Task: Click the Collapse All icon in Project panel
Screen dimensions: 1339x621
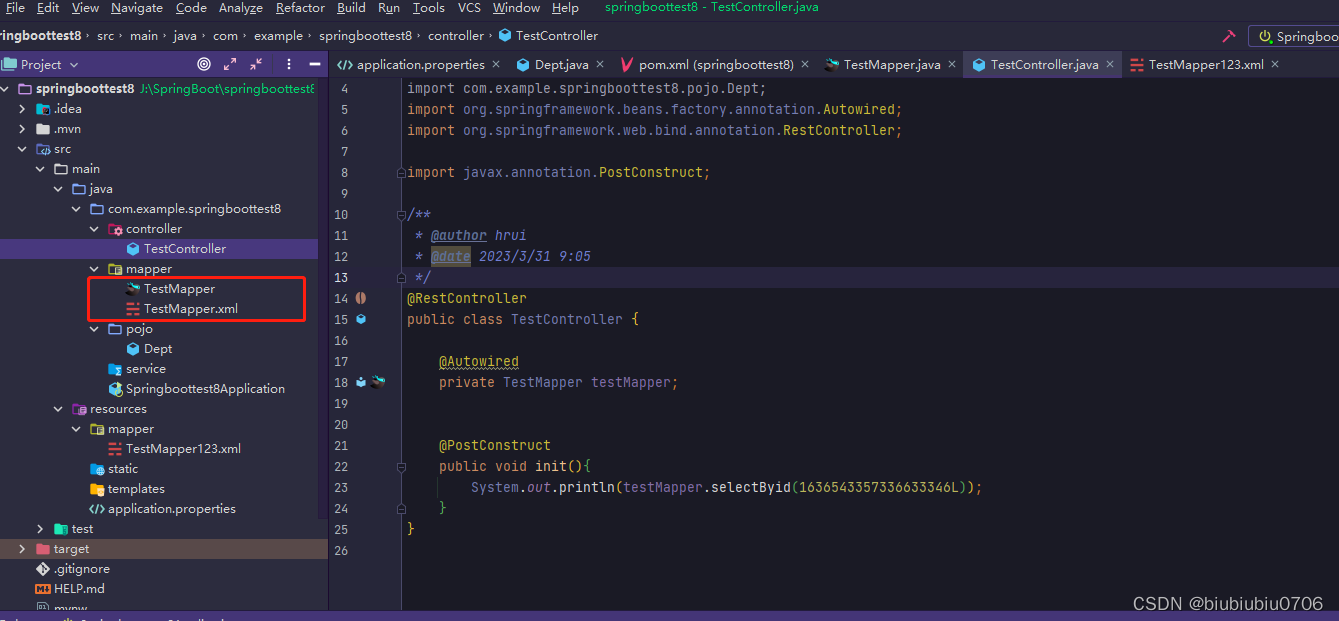Action: tap(255, 64)
